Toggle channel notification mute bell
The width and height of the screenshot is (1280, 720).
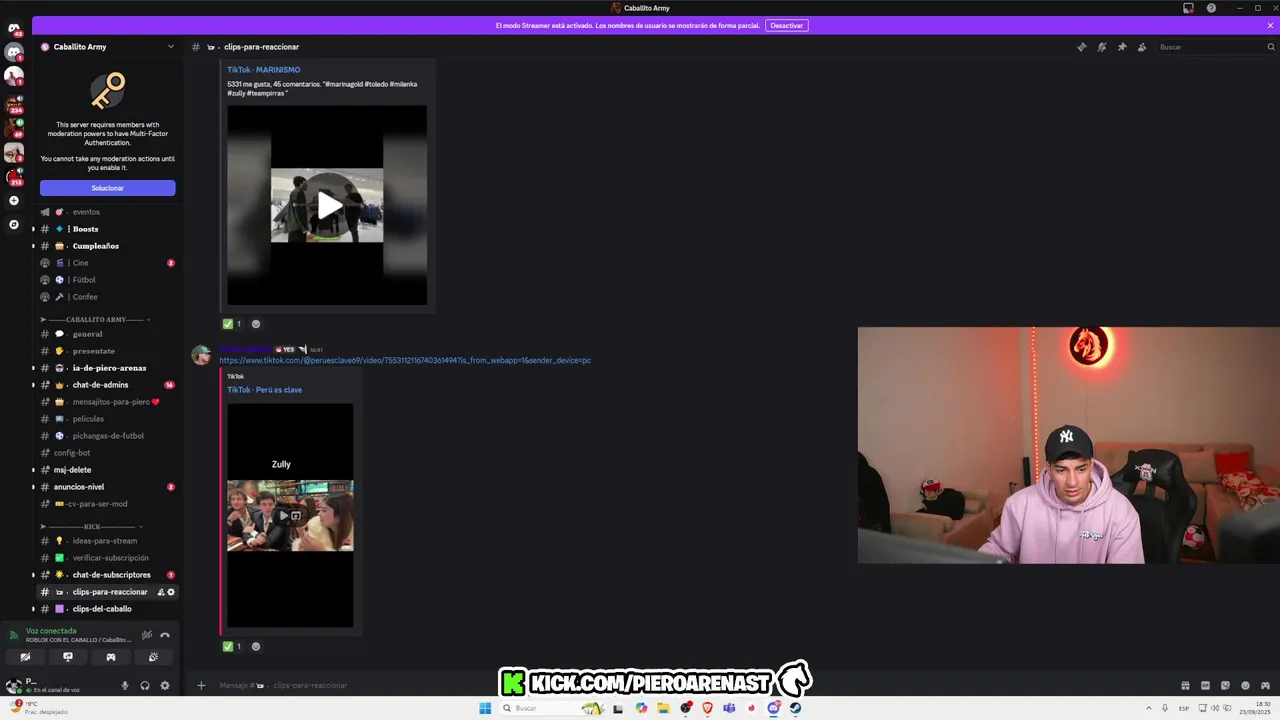[1101, 47]
